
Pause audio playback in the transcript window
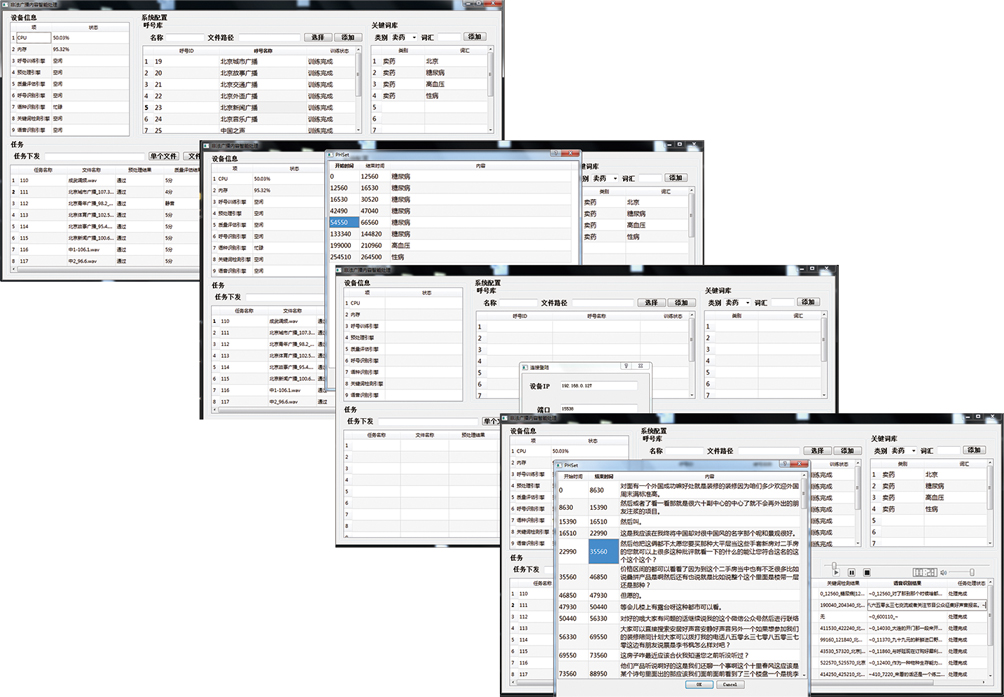coord(852,573)
